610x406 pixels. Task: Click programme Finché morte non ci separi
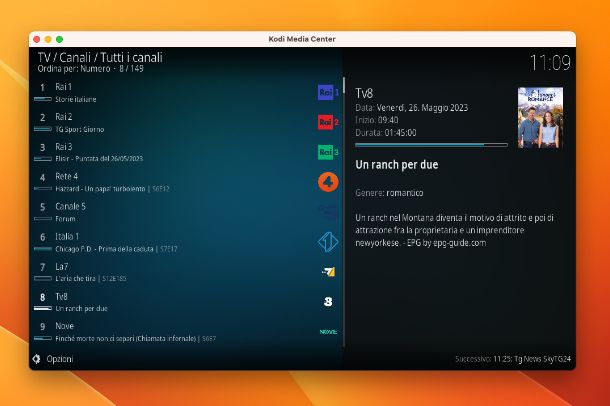click(x=125, y=338)
